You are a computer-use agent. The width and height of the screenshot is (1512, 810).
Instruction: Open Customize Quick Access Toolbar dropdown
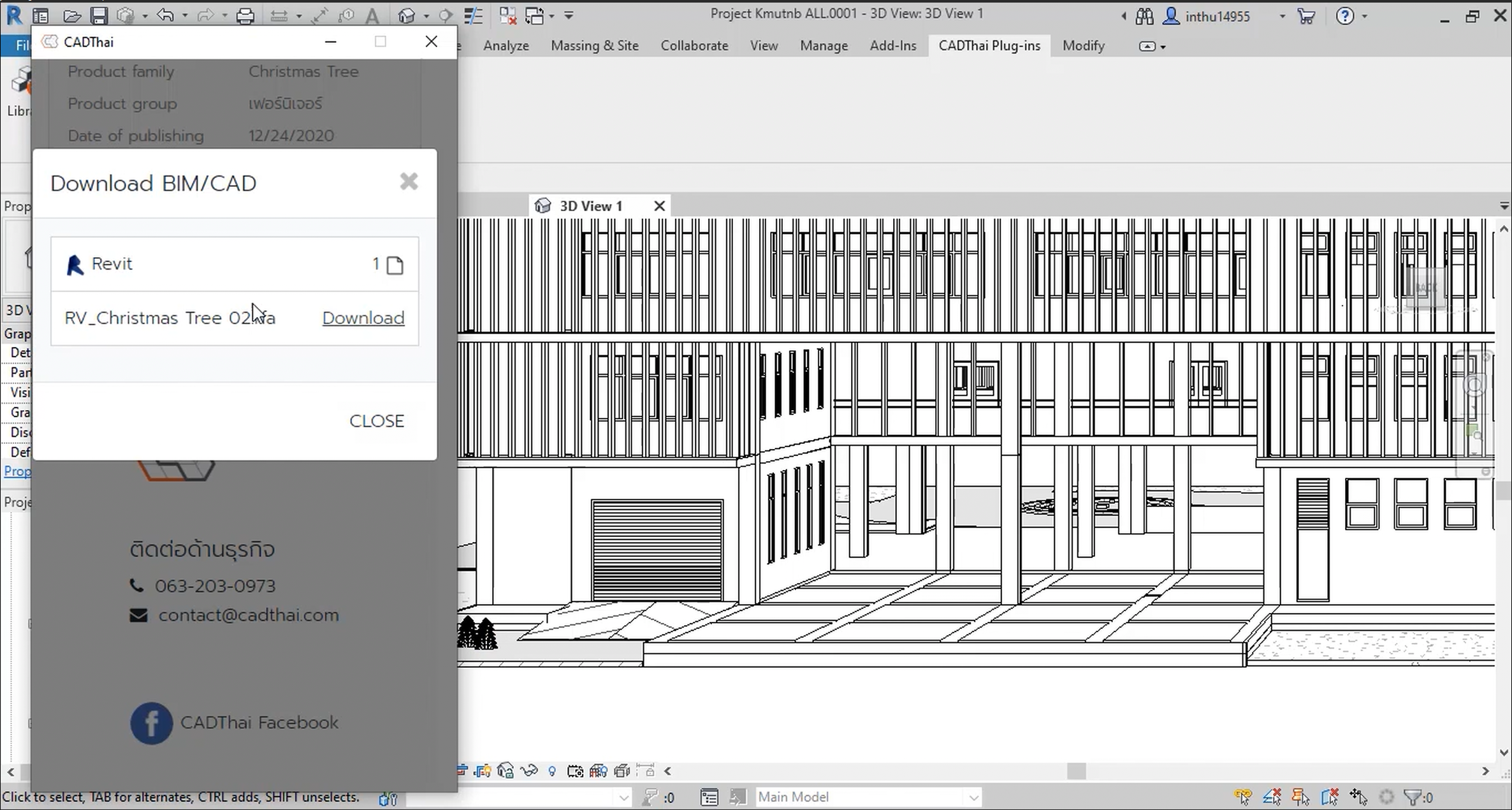pyautogui.click(x=569, y=15)
